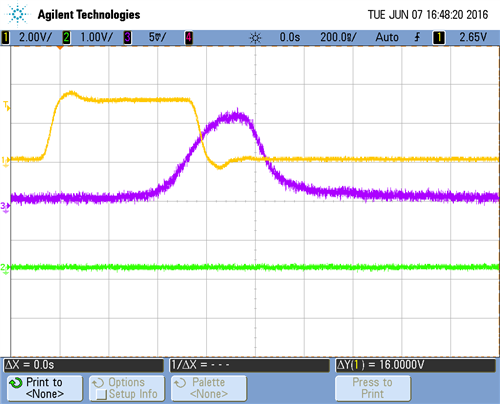Click the Print to softkey rotate icon

pos(16,383)
